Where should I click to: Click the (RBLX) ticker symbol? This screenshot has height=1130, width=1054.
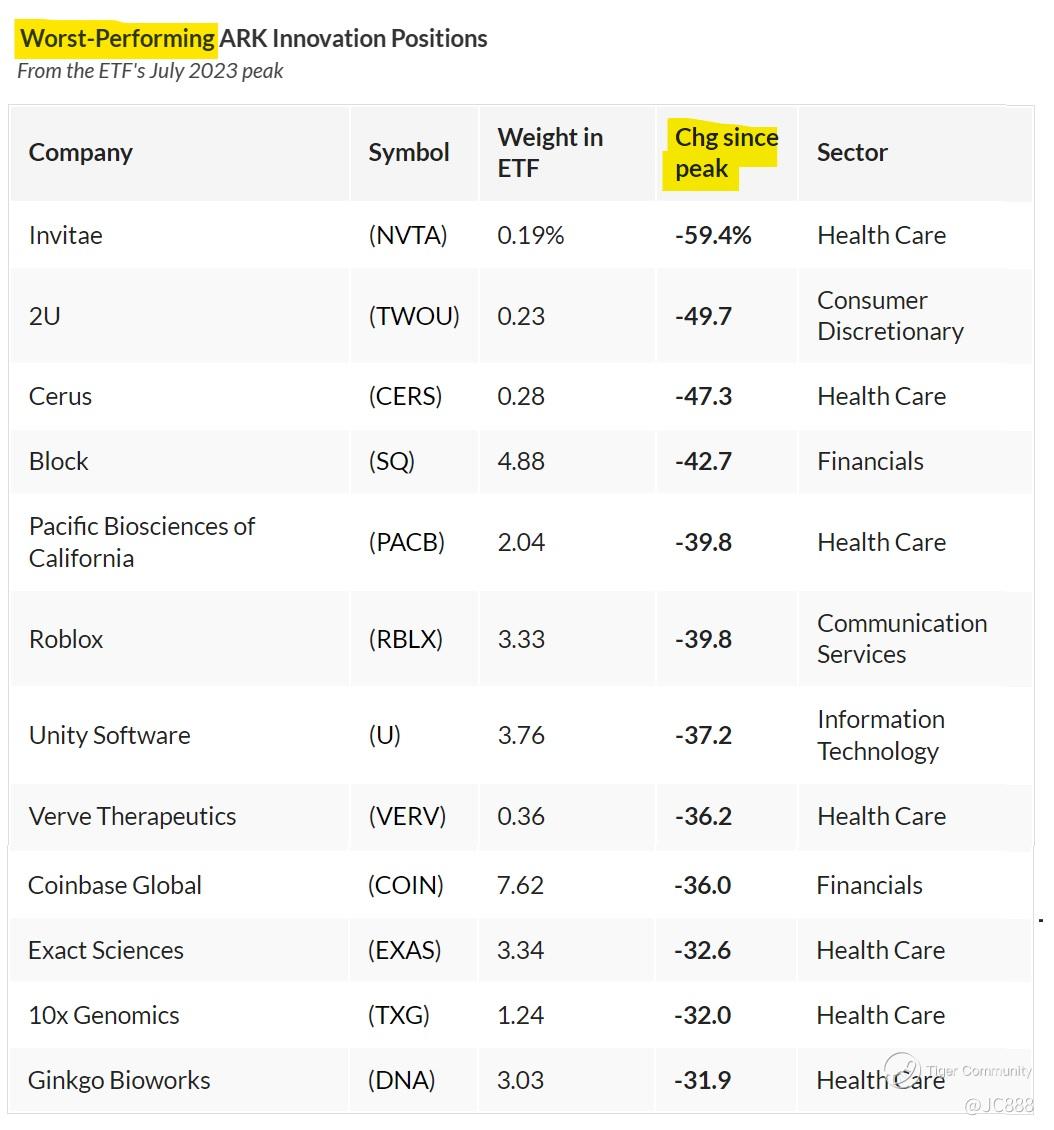point(405,639)
